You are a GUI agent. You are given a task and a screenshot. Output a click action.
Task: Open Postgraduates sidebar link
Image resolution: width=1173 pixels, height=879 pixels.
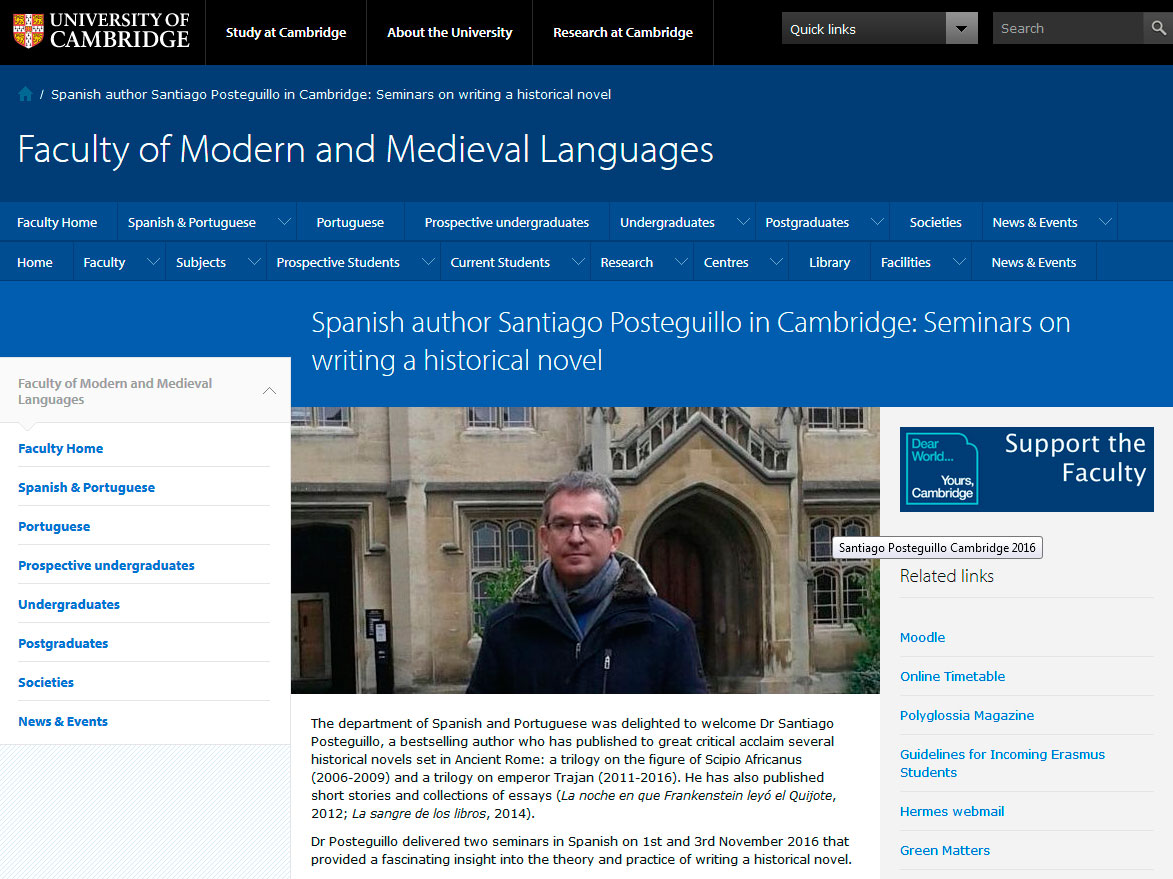pos(63,643)
